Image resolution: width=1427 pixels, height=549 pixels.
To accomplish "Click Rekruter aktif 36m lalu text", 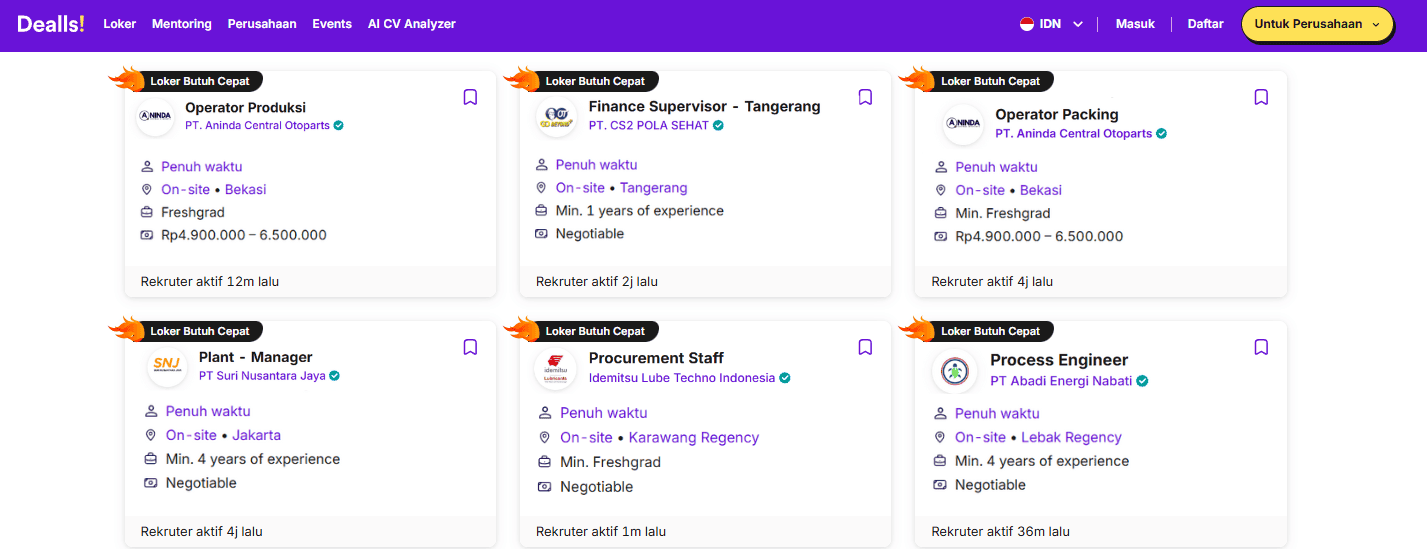I will tap(1001, 531).
